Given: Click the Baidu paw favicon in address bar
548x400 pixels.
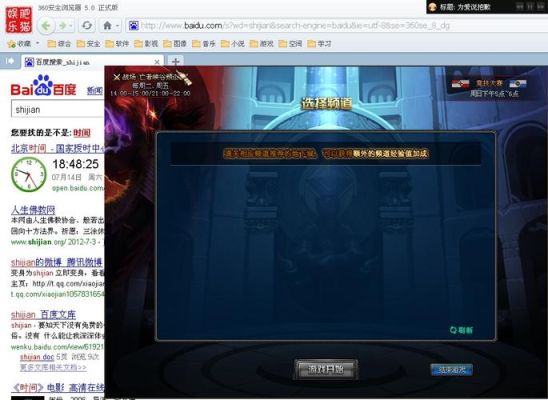Looking at the screenshot, I should (134, 26).
